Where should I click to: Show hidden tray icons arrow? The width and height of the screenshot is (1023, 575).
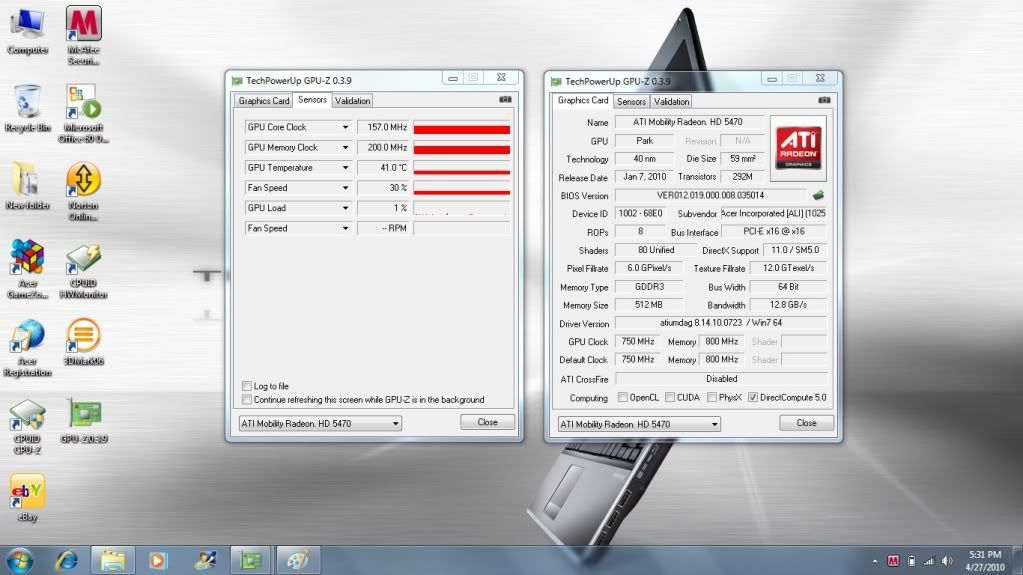click(x=875, y=561)
